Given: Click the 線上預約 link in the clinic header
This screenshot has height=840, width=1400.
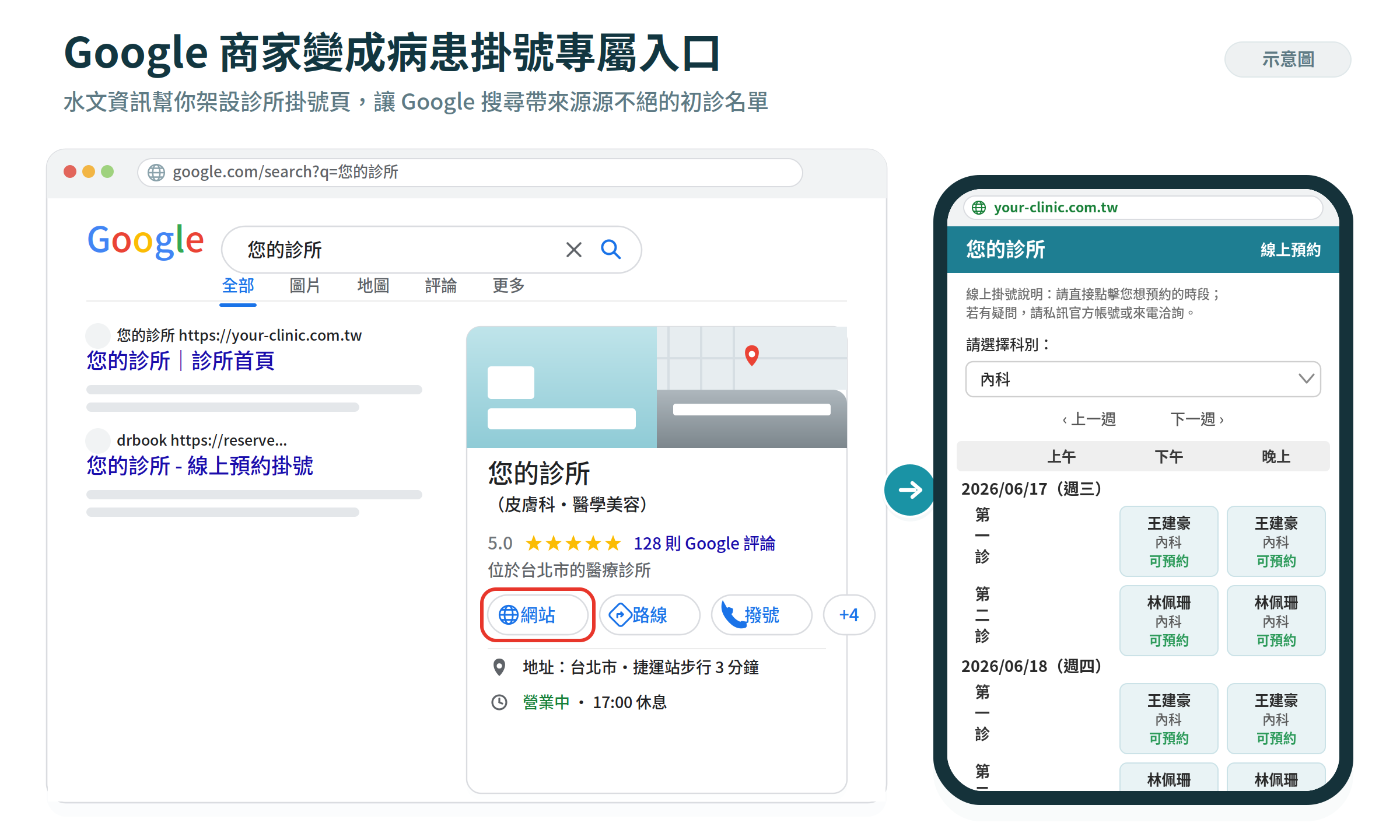Looking at the screenshot, I should pyautogui.click(x=1290, y=250).
